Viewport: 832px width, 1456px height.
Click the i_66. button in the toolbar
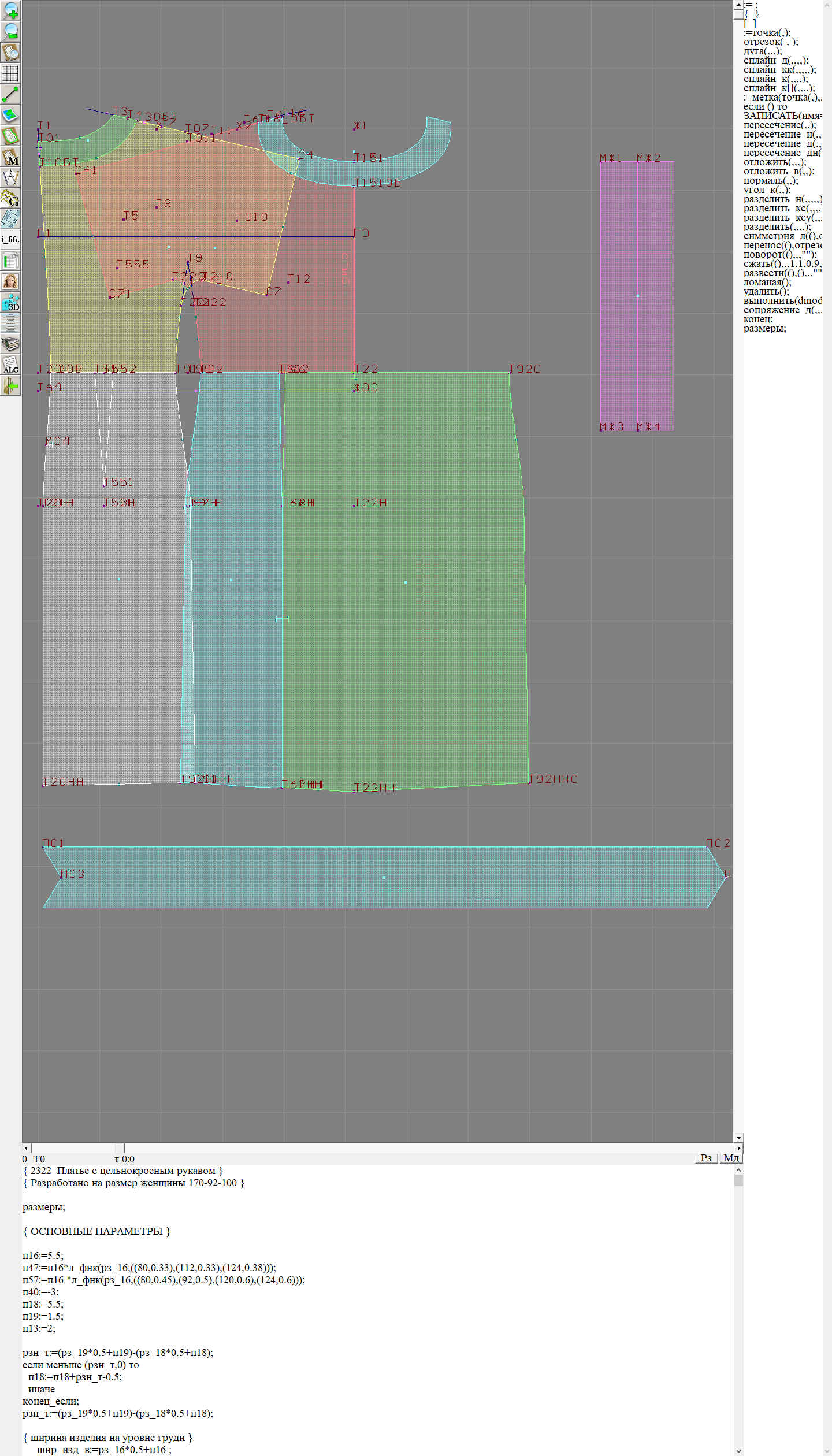[x=10, y=239]
